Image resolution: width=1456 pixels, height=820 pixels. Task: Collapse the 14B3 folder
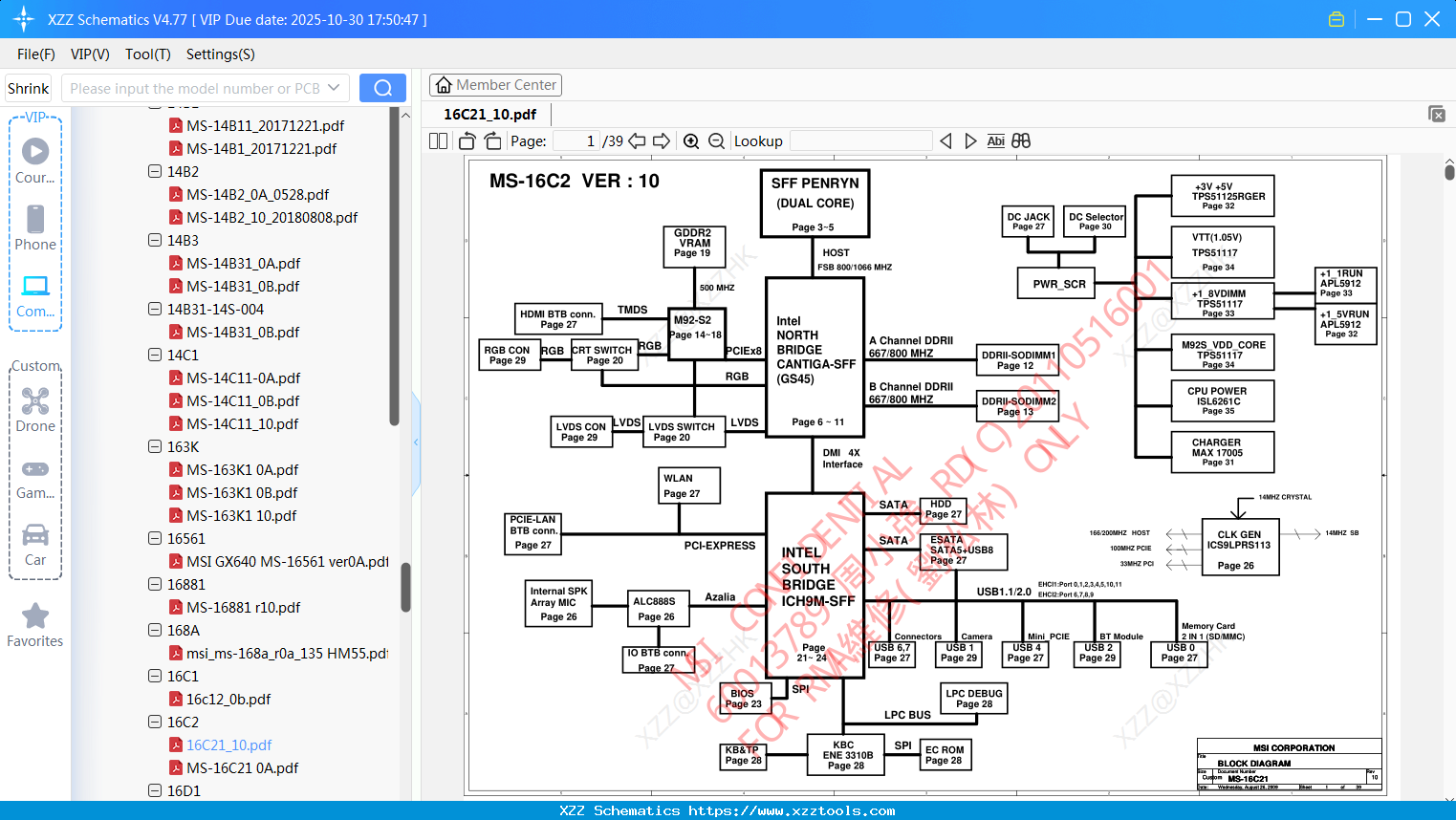155,241
